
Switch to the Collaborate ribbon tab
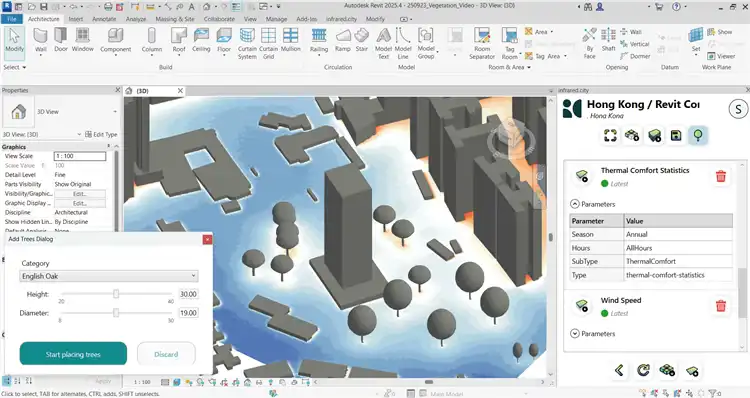click(219, 19)
